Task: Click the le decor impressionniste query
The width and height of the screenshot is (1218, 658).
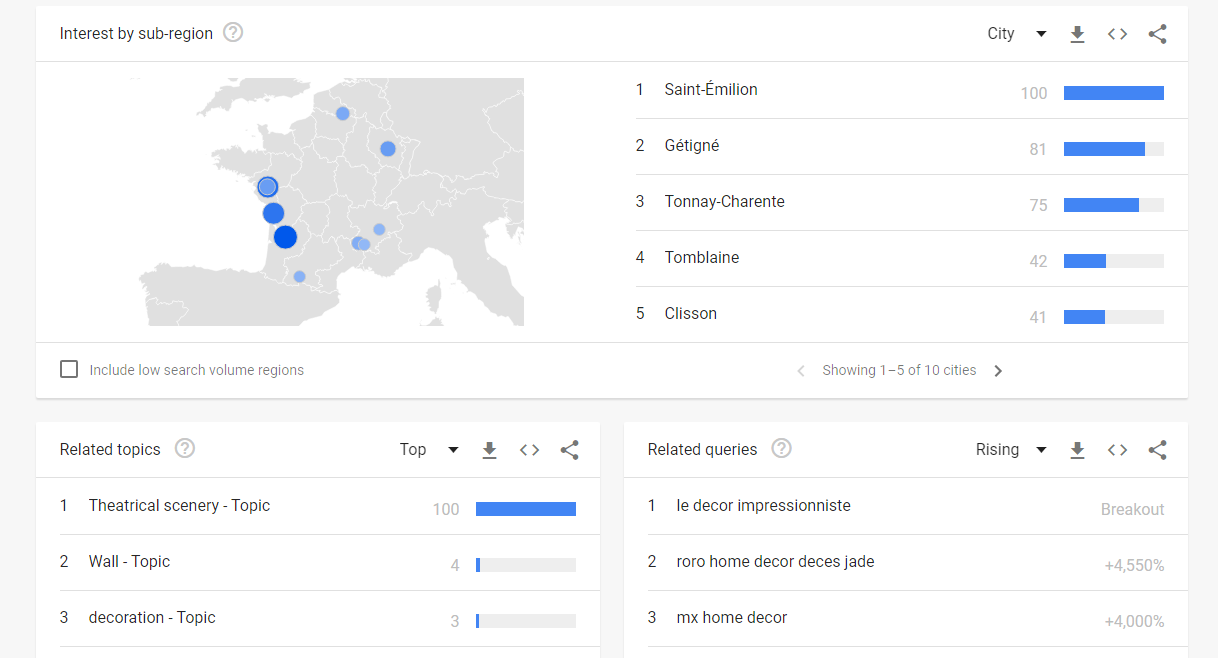Action: click(763, 506)
